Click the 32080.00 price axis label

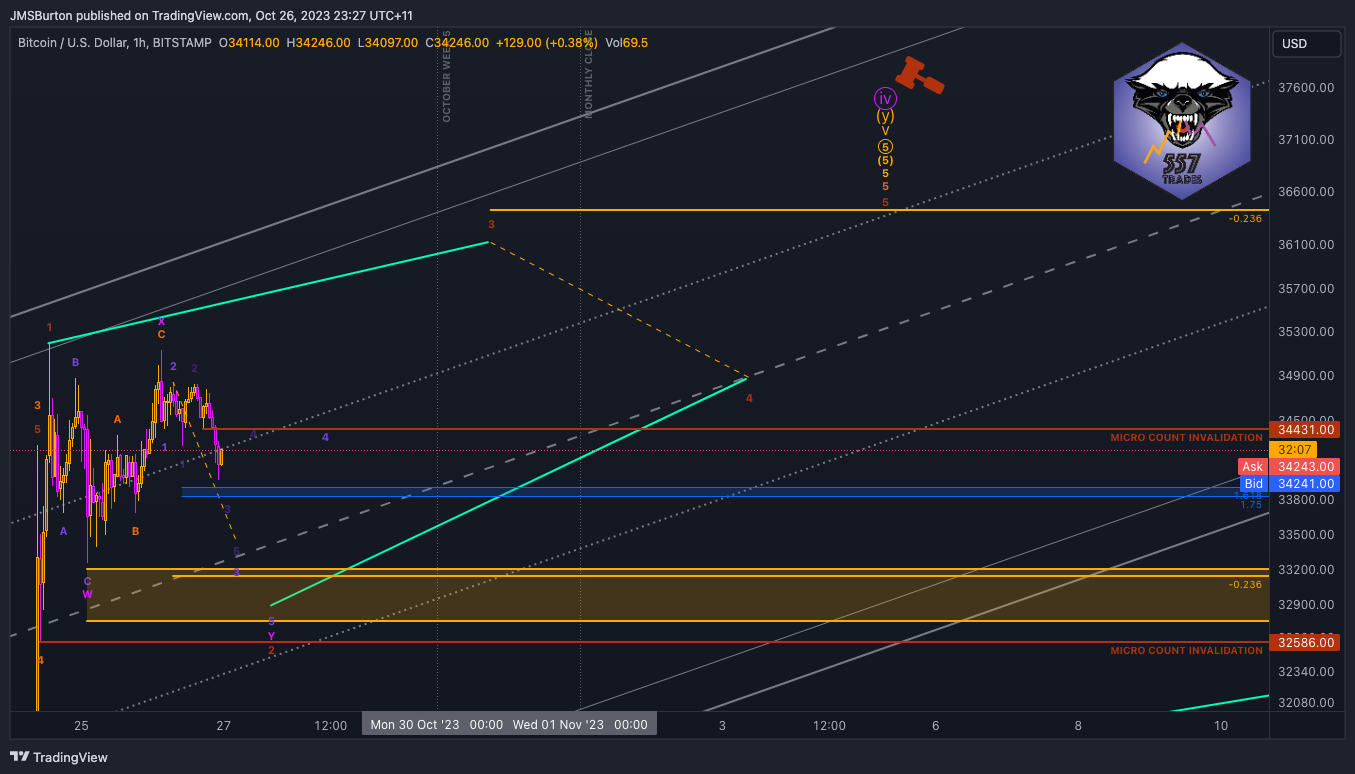(1307, 703)
